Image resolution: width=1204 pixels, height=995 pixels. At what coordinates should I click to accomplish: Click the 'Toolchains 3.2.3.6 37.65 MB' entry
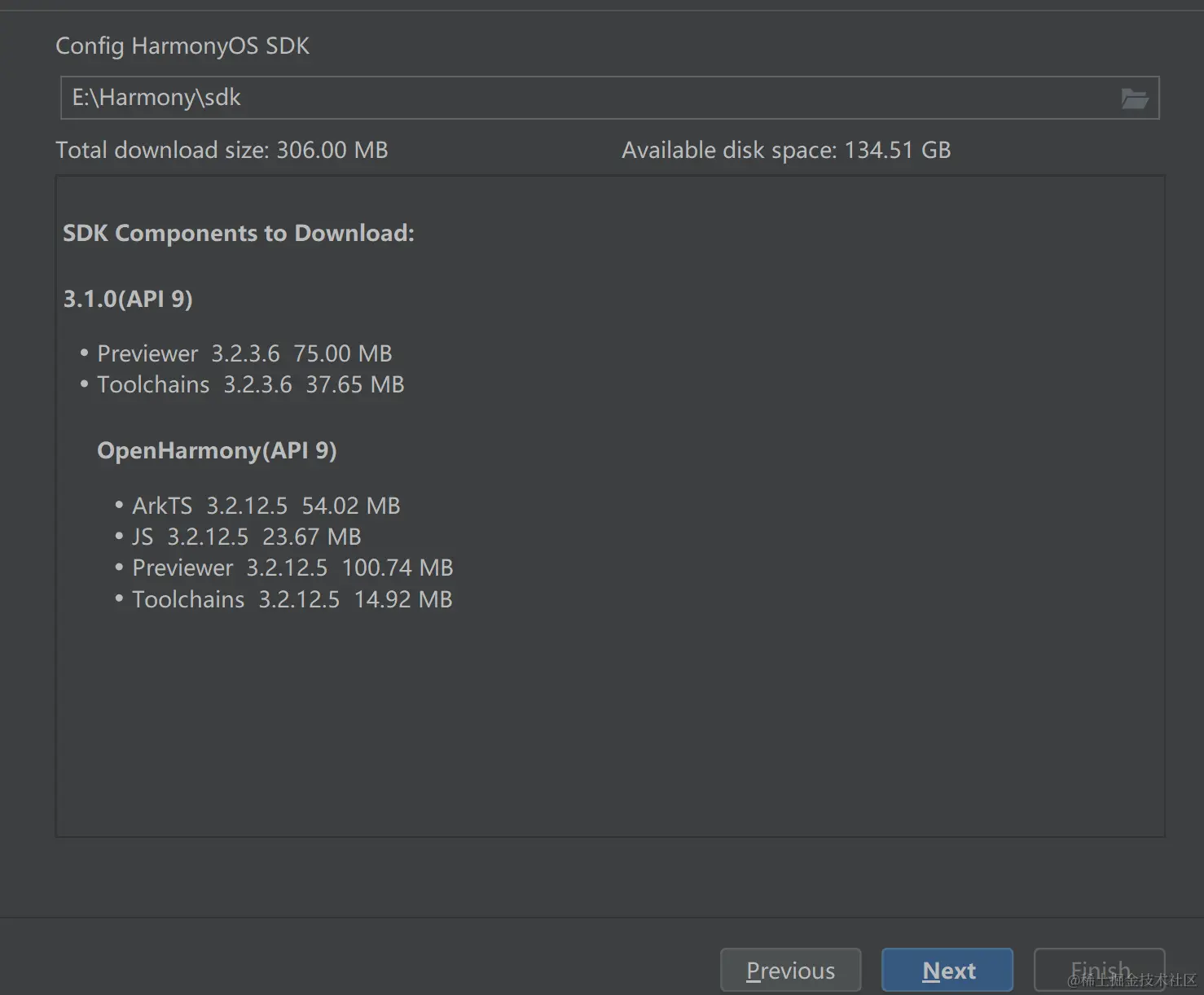point(251,384)
